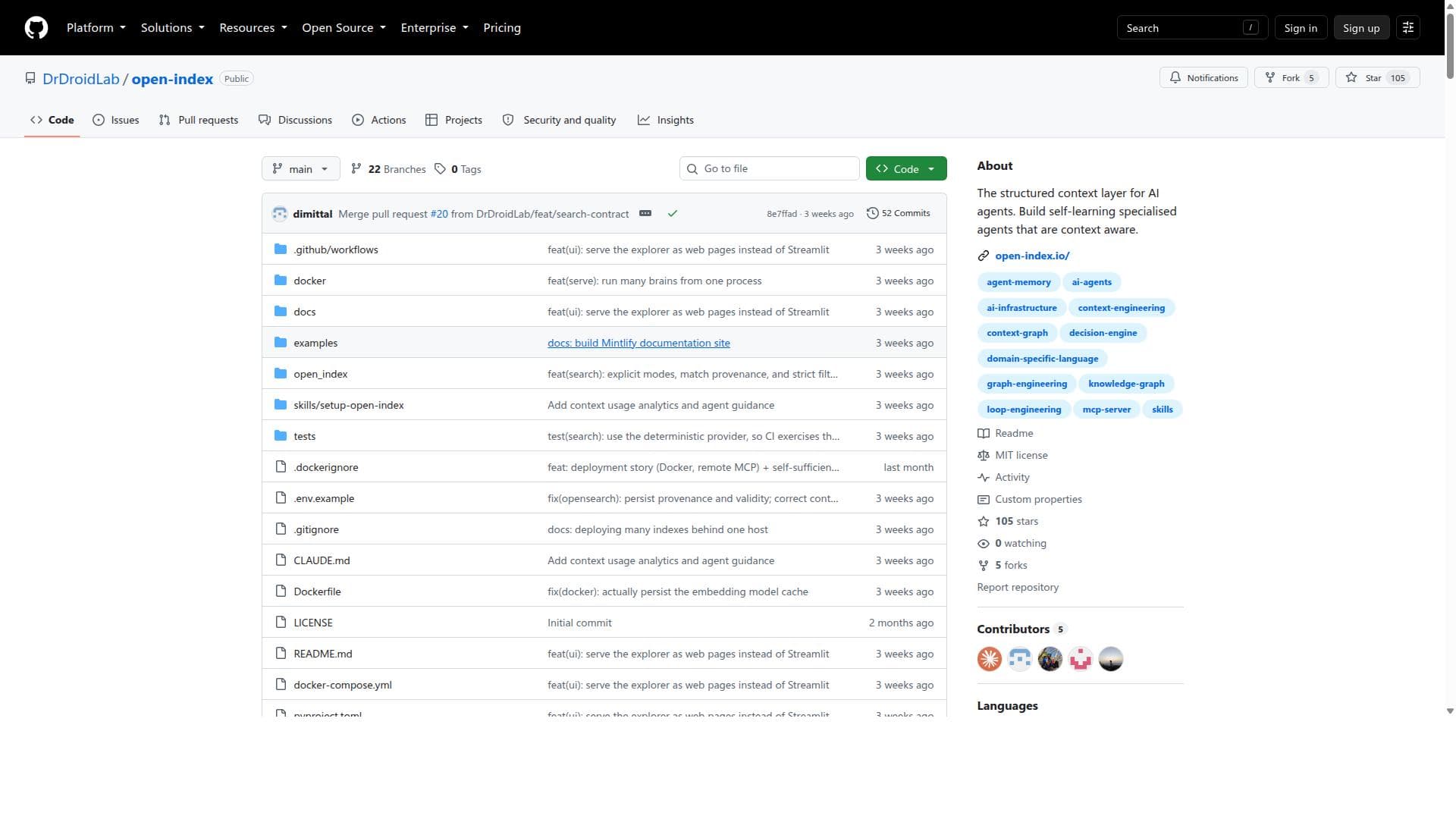Open the CLAUDE.md file
Screen dimensions: 1456x819
[x=322, y=560]
